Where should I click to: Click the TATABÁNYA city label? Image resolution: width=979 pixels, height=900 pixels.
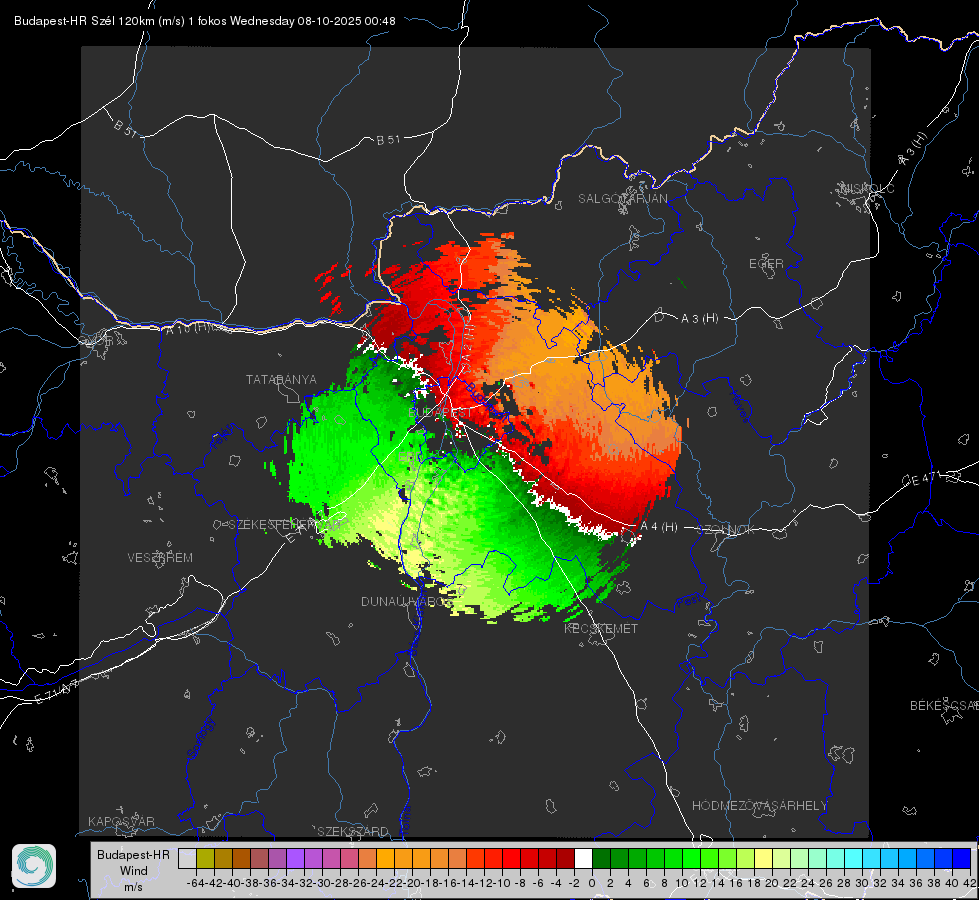pos(281,380)
